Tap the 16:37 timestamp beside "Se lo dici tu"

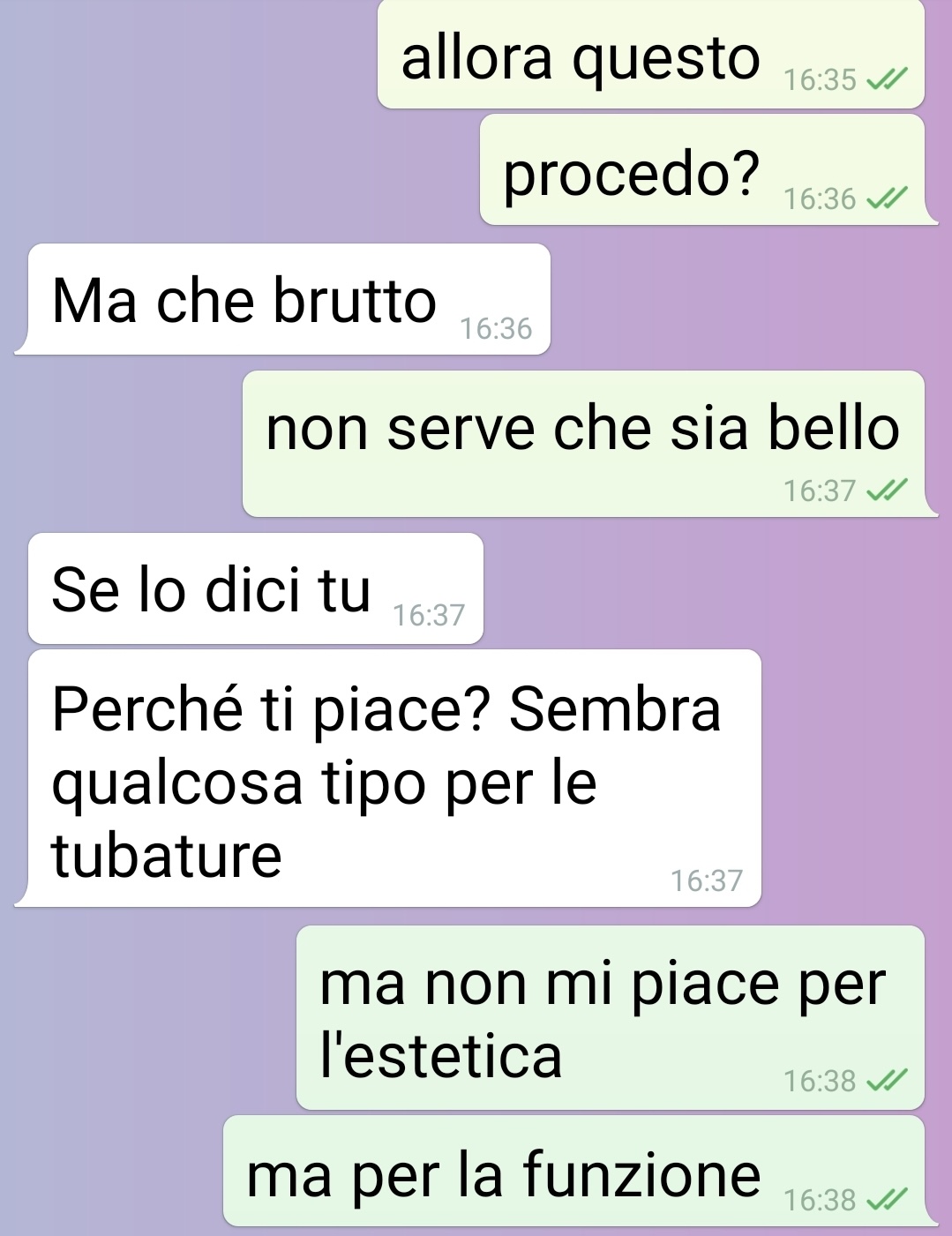429,615
